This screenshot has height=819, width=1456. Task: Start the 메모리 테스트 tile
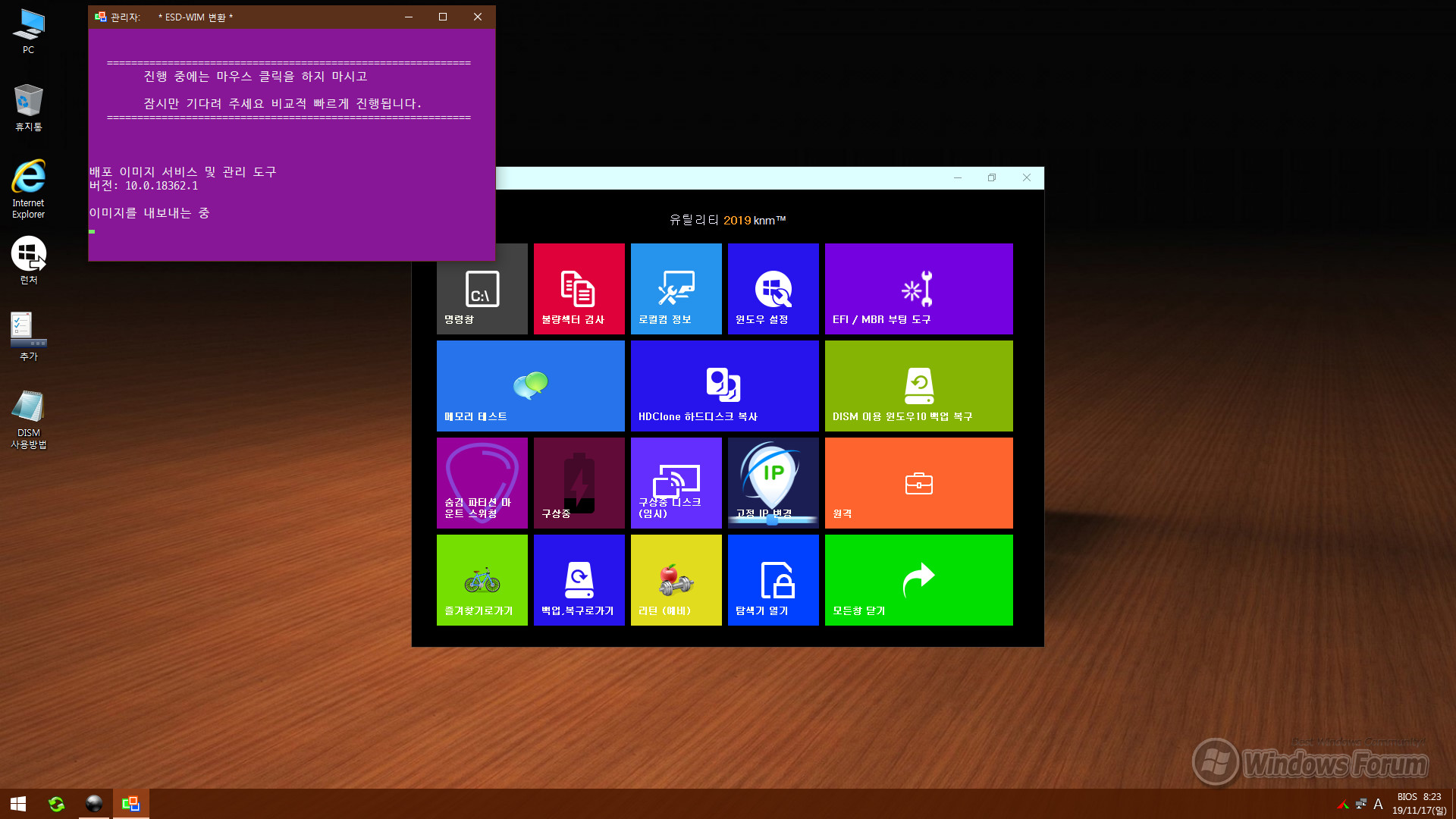click(530, 386)
